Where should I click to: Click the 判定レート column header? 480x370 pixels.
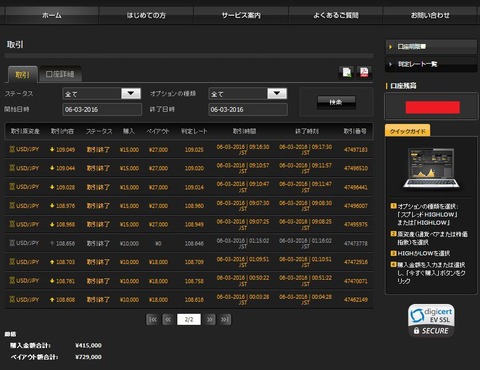click(194, 131)
